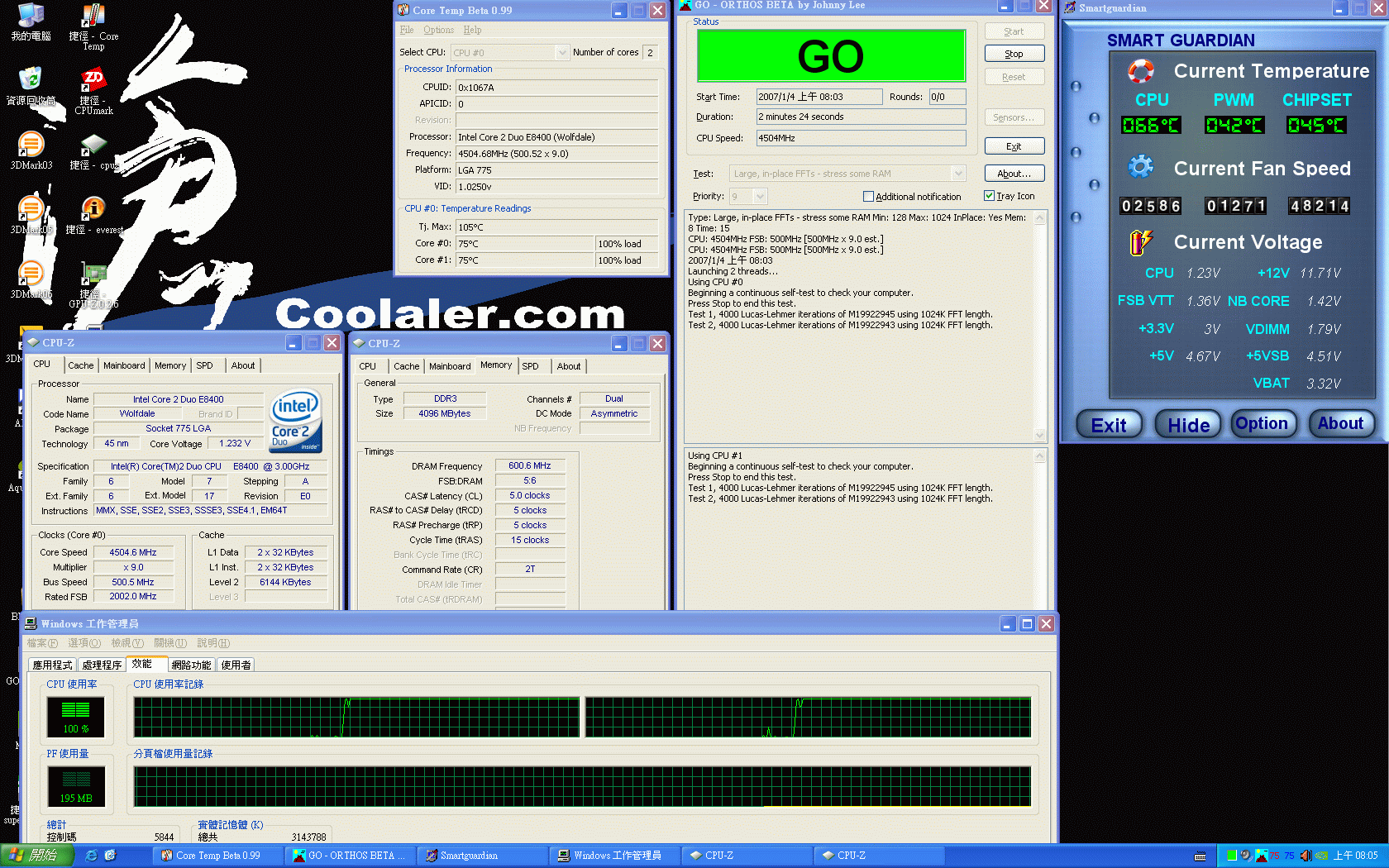Open the 資源回收筒 recycle bin icon
This screenshot has width=1389, height=868.
point(31,86)
